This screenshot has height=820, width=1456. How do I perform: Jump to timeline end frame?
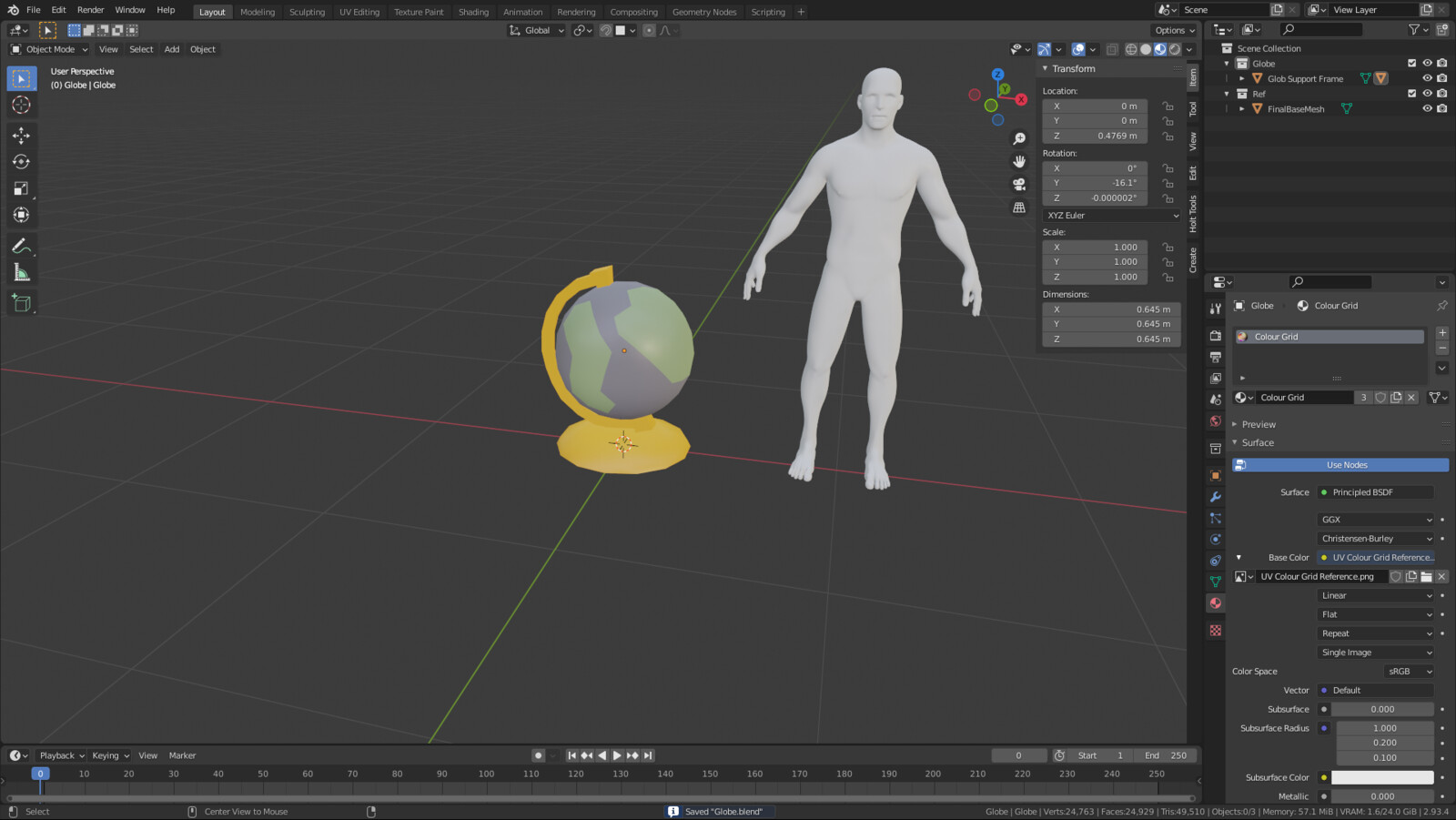[648, 755]
